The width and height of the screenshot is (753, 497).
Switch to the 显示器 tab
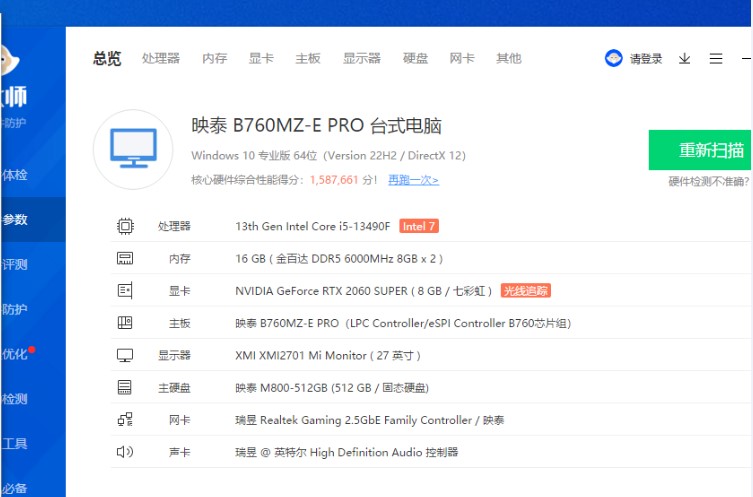[362, 59]
